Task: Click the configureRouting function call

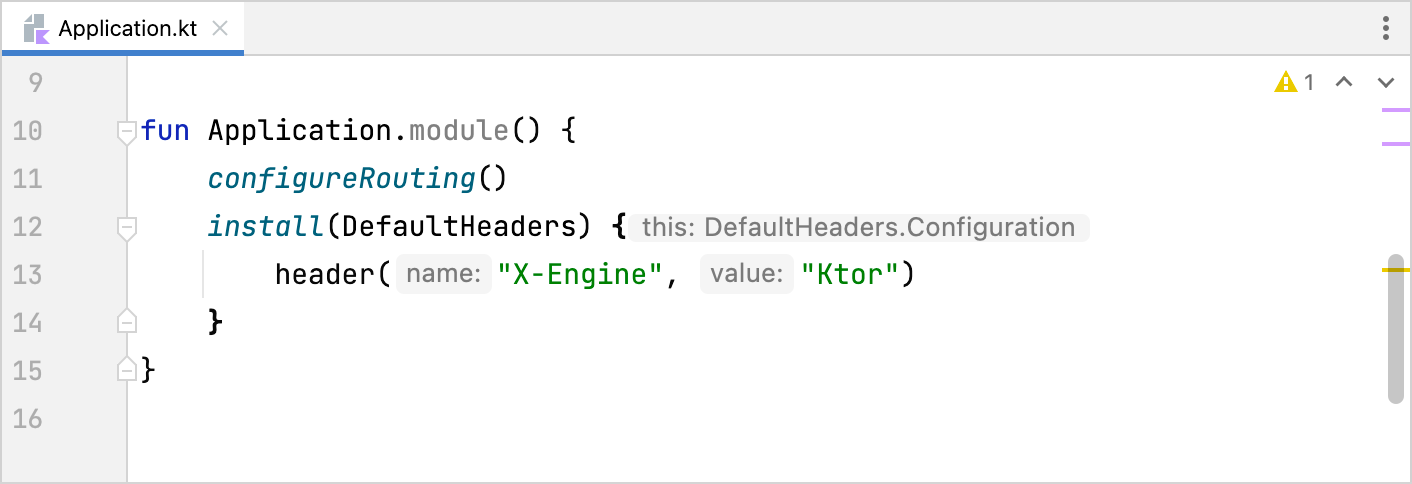Action: tap(340, 179)
